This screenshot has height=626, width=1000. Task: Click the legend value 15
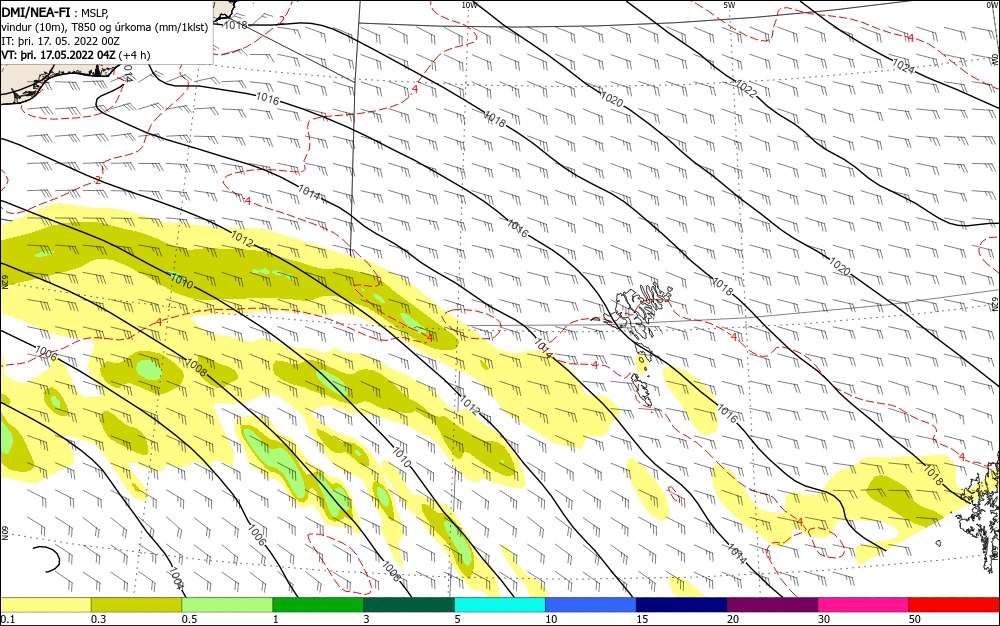[642, 619]
